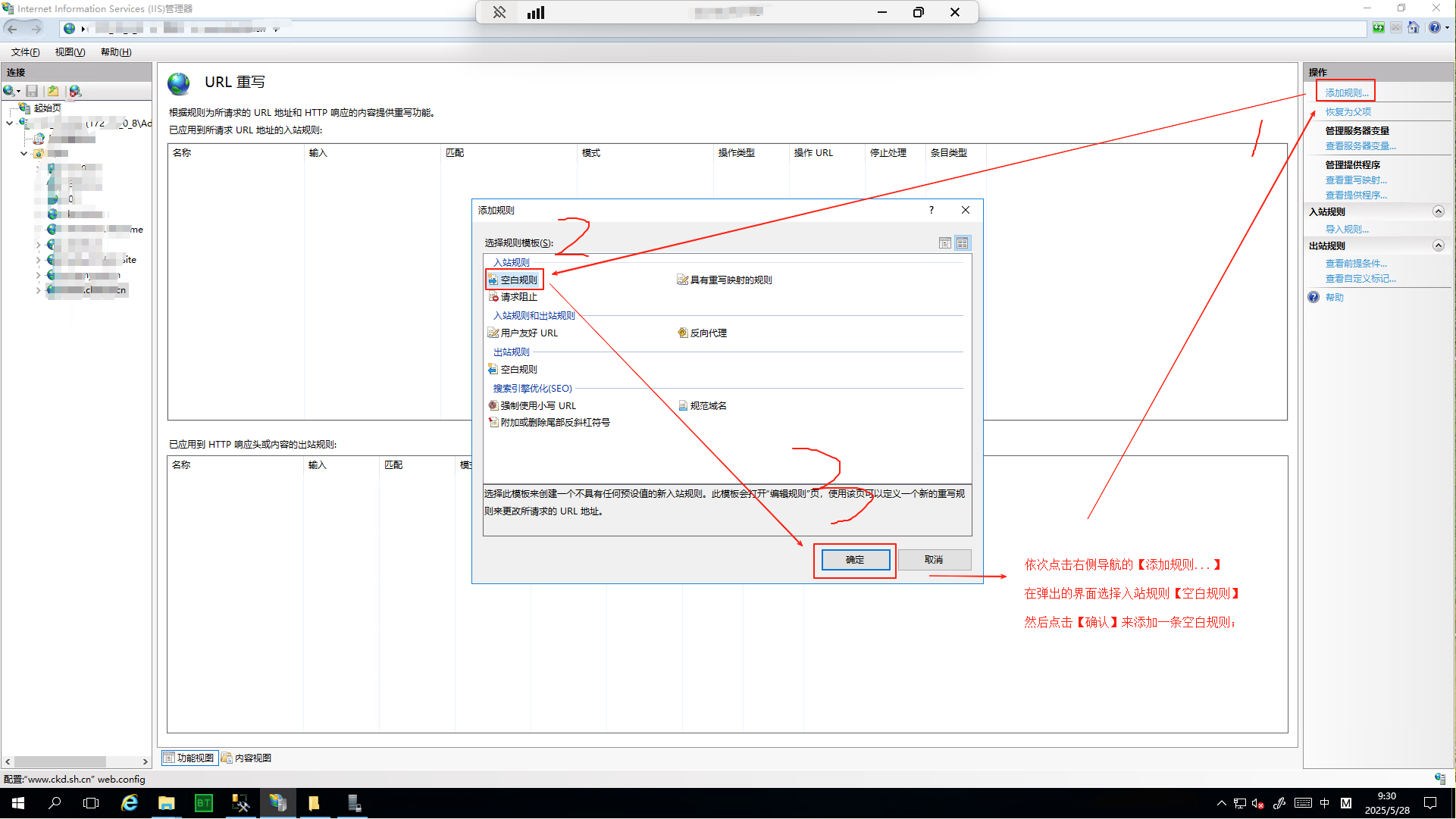Viewport: 1456px width, 819px height.
Task: Switch to 内容视图 tab
Action: [246, 758]
